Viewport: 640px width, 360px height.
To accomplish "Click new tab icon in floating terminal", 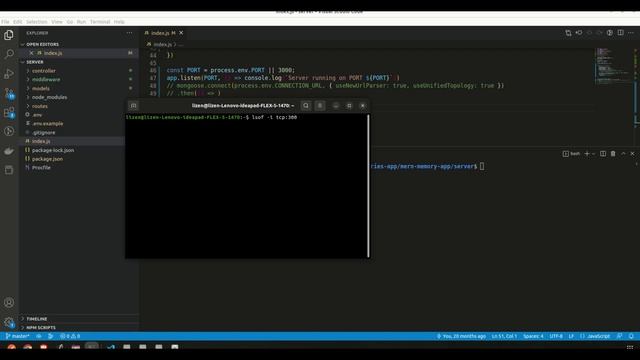I will (x=133, y=106).
